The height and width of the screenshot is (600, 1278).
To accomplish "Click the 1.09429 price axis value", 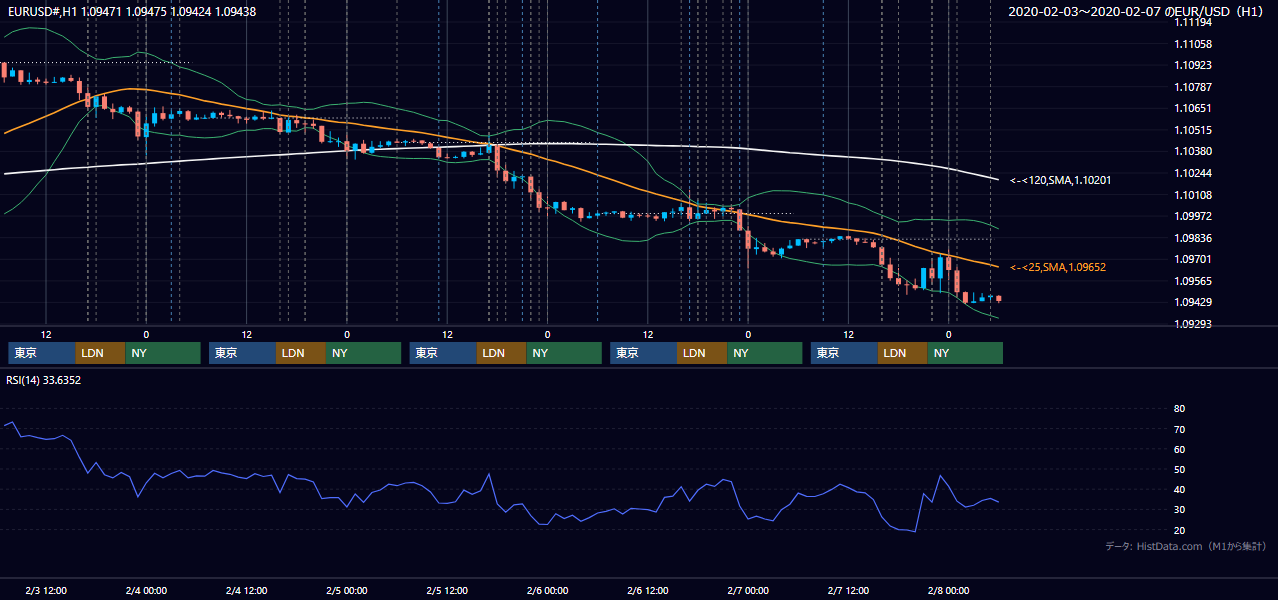I will (1193, 302).
